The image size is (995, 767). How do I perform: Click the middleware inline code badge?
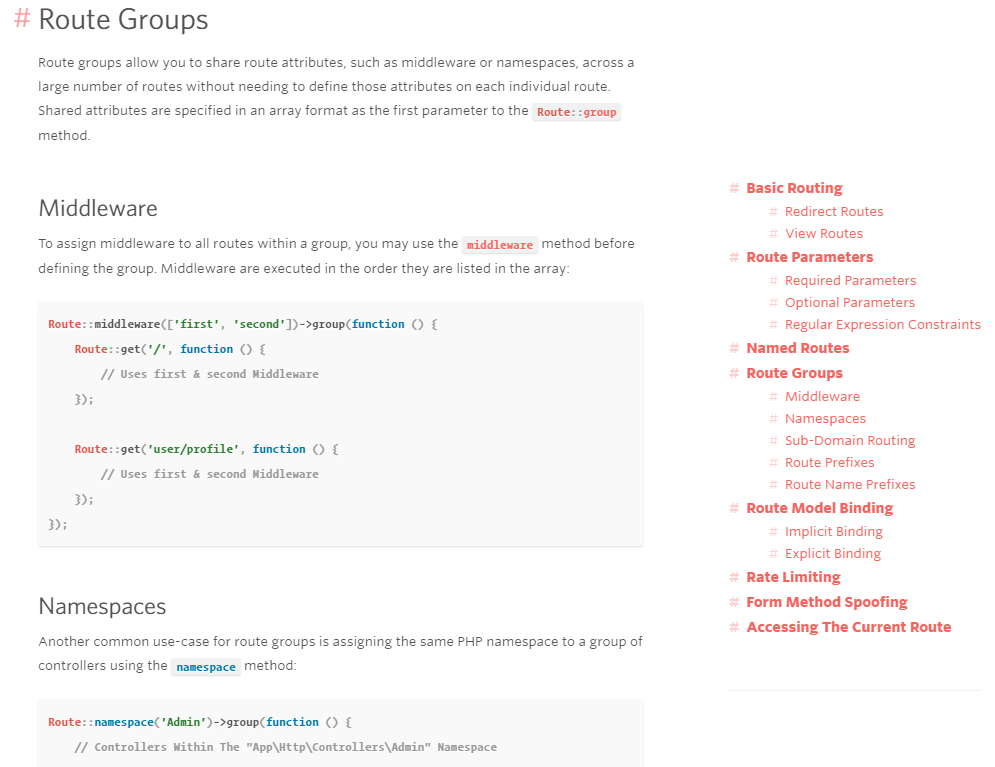(499, 244)
